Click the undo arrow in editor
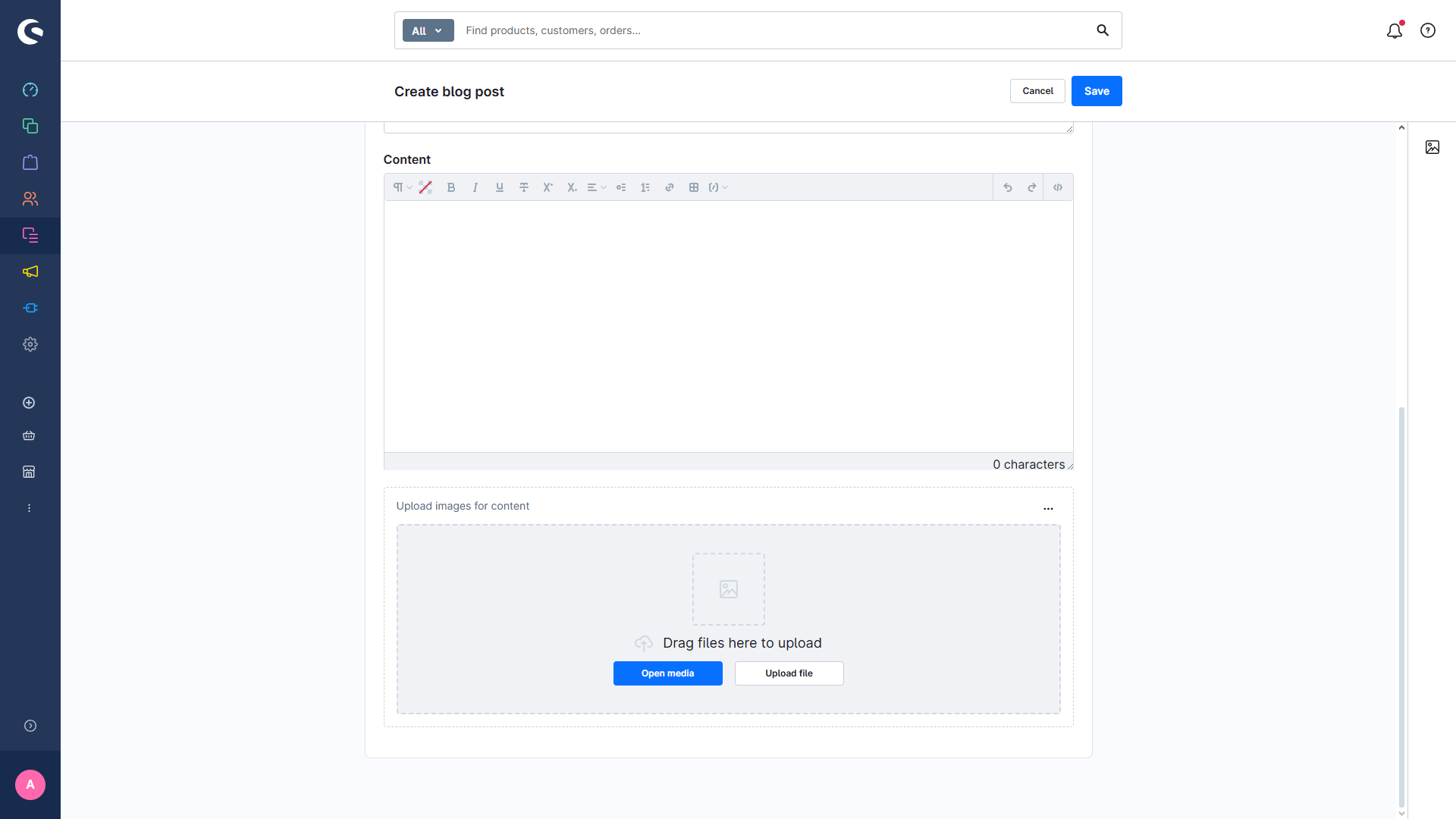 coord(1008,187)
